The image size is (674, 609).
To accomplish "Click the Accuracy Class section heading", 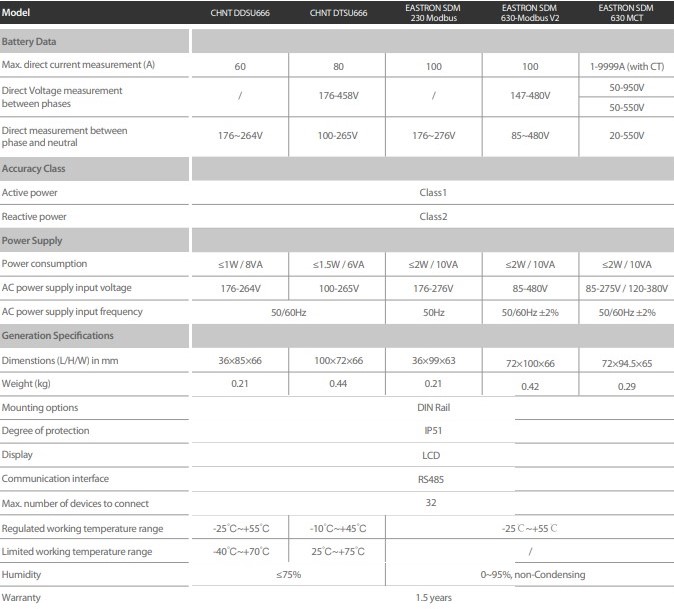I will click(x=34, y=168).
